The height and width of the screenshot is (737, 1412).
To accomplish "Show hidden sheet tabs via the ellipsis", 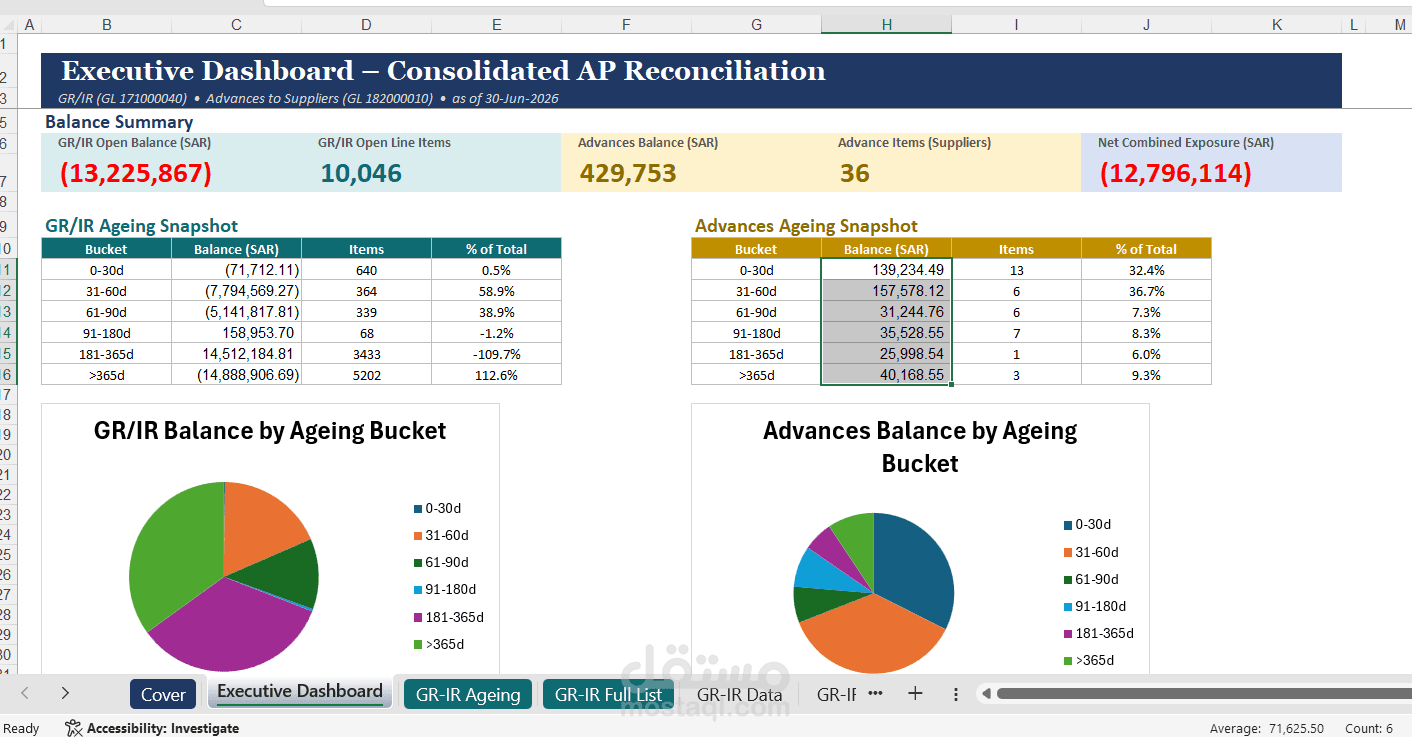I will (x=875, y=693).
